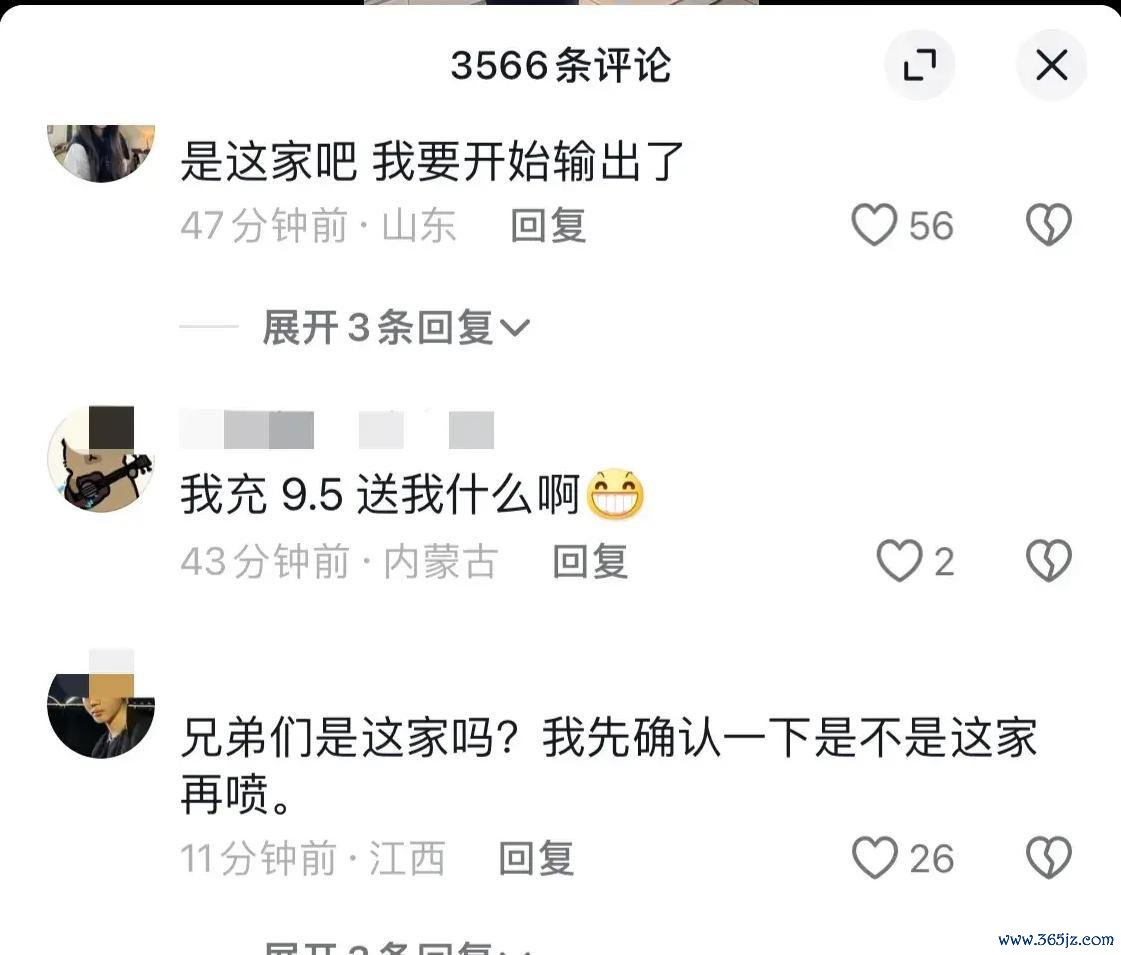Open the 江西 commenter's avatar

pyautogui.click(x=101, y=705)
